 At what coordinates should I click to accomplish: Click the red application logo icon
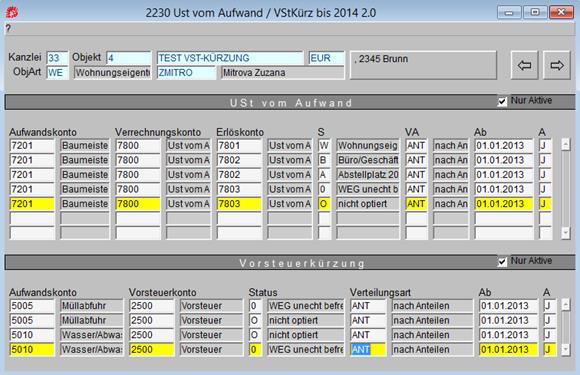tap(12, 13)
